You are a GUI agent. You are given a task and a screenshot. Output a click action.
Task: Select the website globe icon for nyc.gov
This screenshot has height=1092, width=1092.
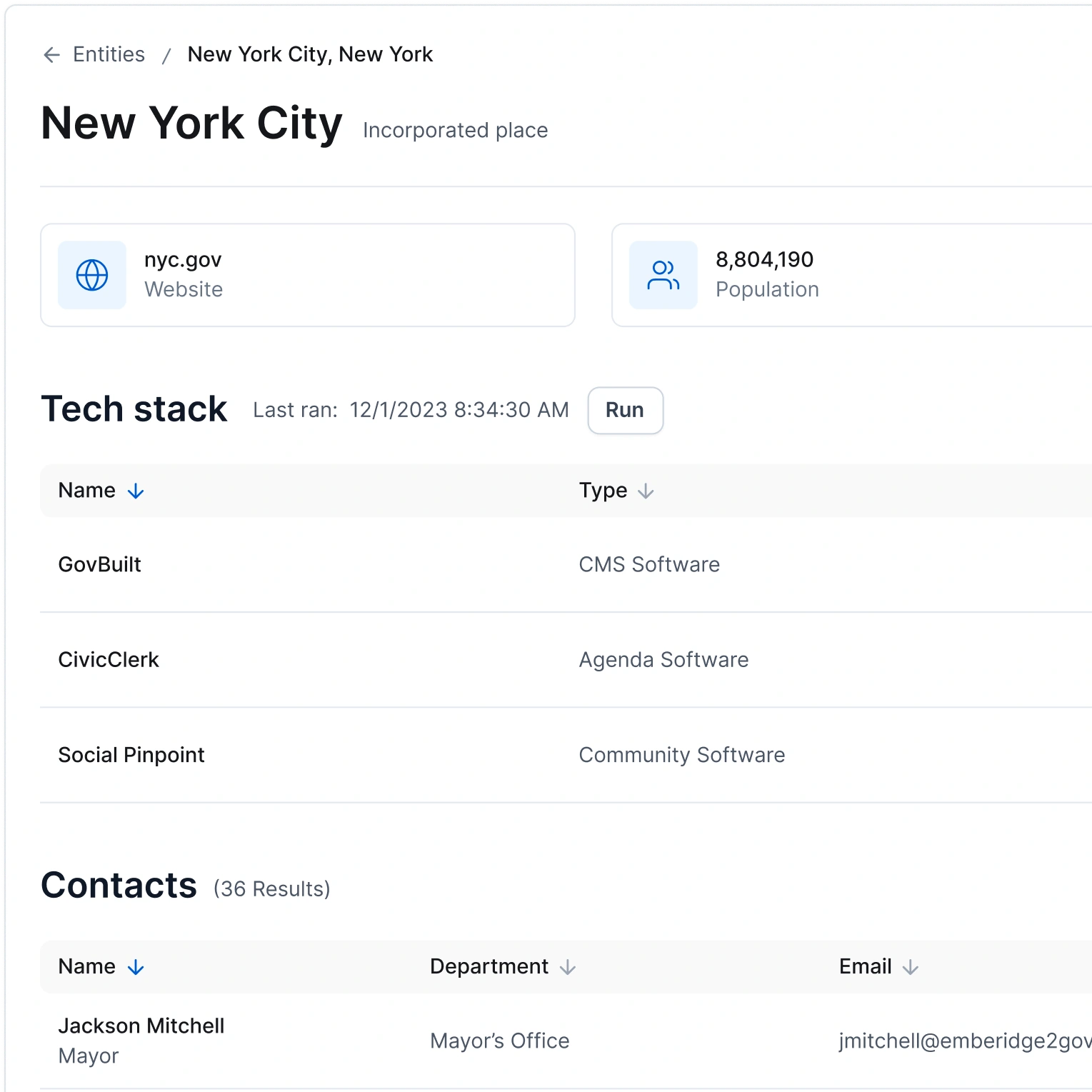pos(91,275)
